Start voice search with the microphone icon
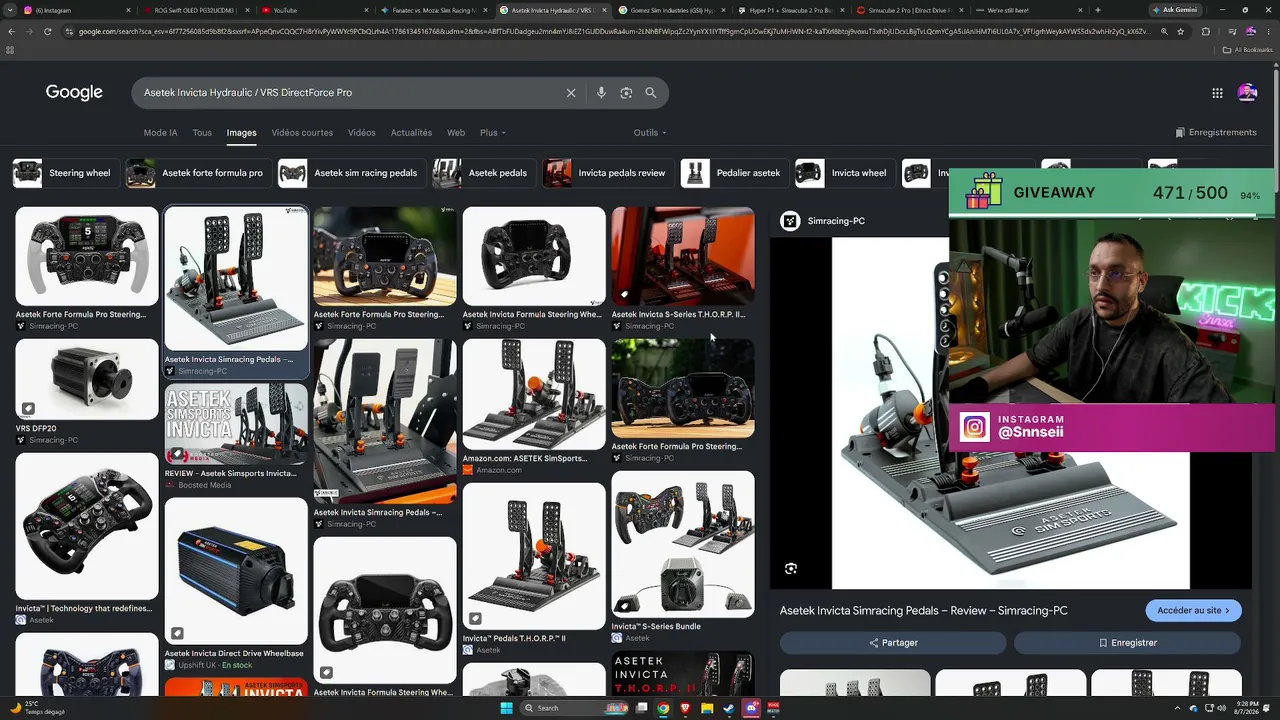Viewport: 1280px width, 720px height. [601, 93]
